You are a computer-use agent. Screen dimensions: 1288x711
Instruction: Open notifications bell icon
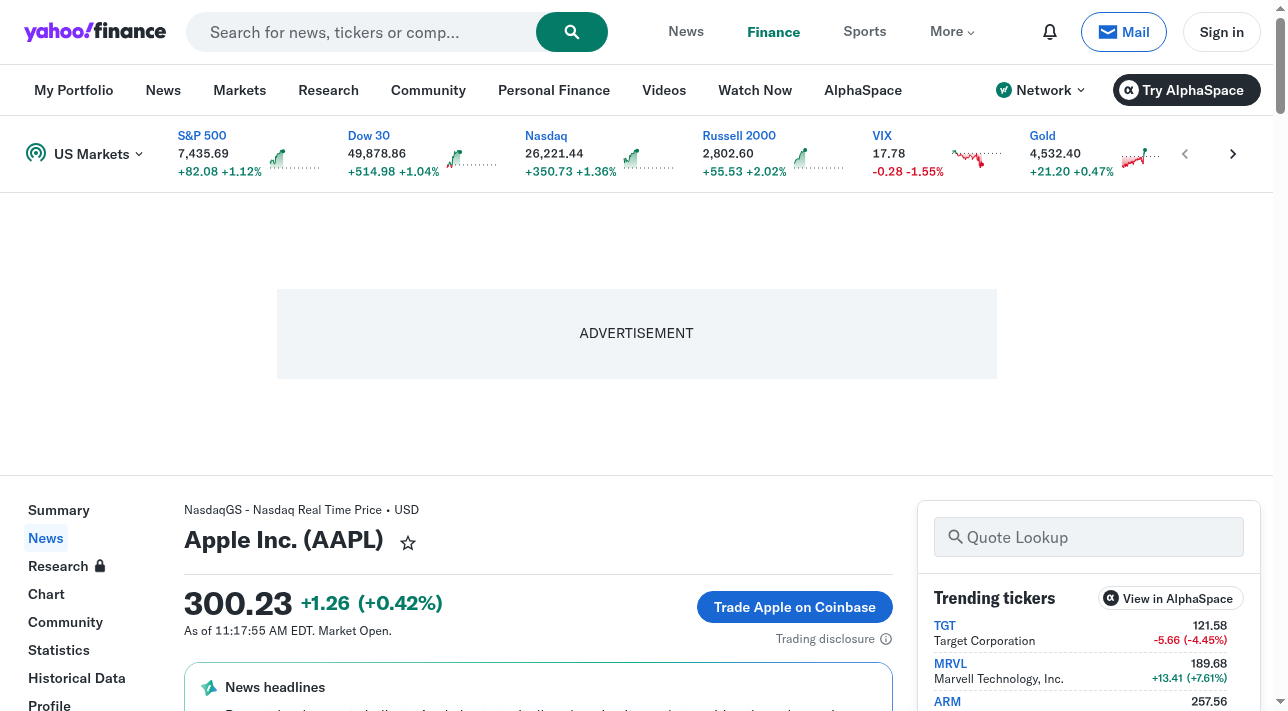point(1050,32)
